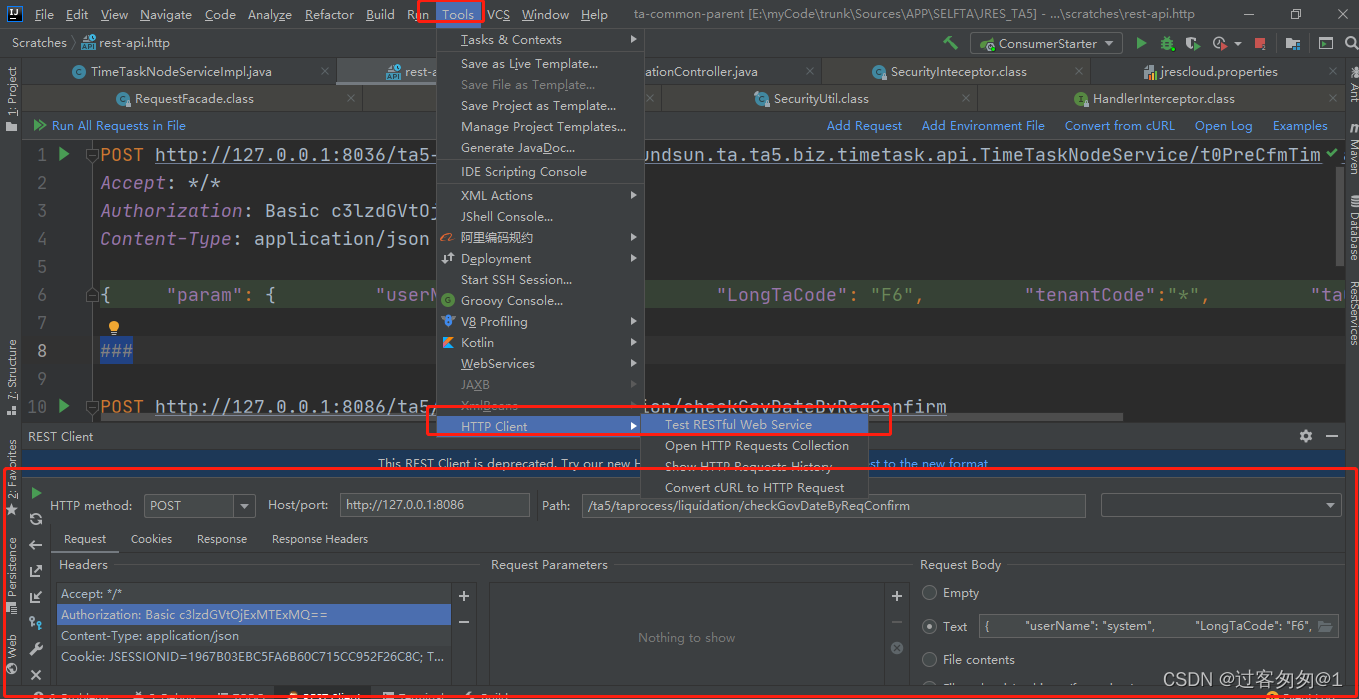Open the HTTP method POST dropdown
1359x699 pixels.
point(200,506)
